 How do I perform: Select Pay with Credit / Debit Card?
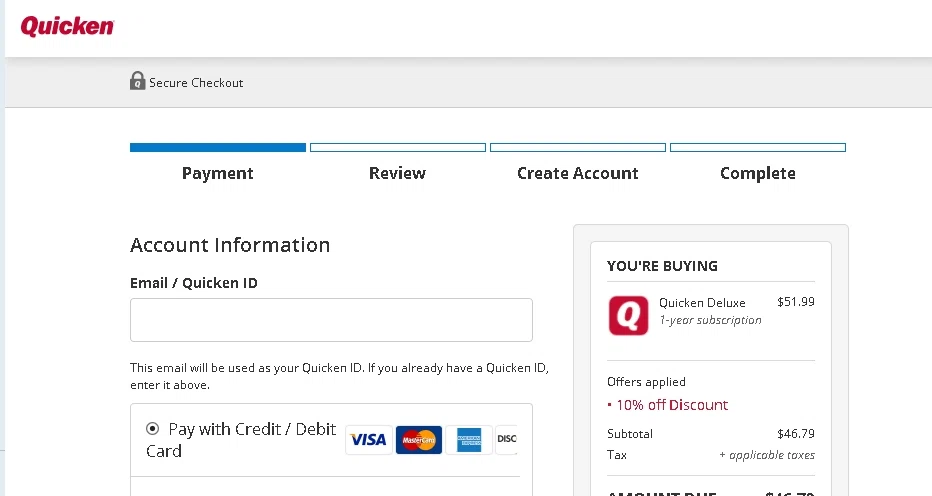coord(152,429)
